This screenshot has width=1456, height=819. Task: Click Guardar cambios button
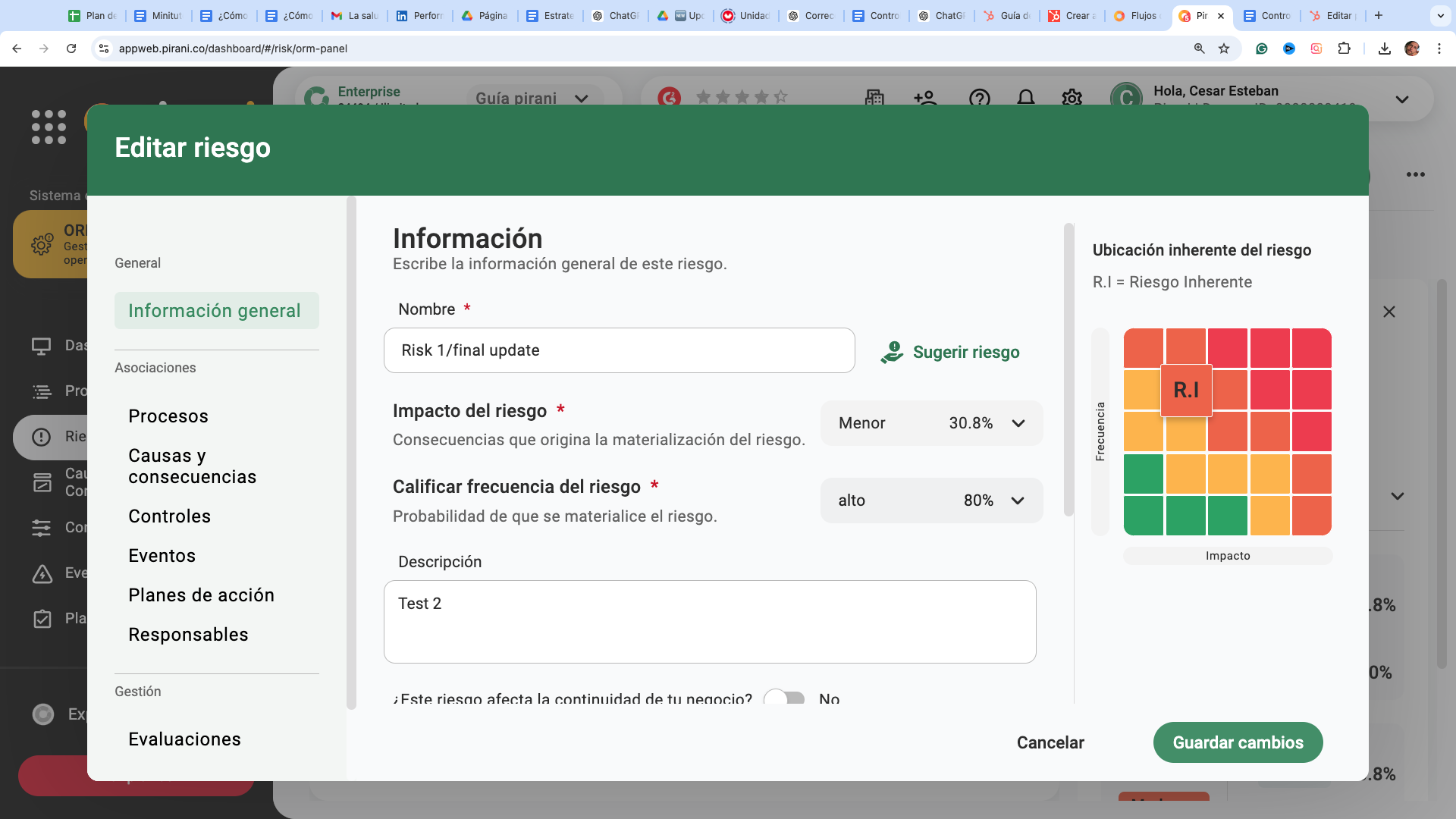coord(1238,742)
